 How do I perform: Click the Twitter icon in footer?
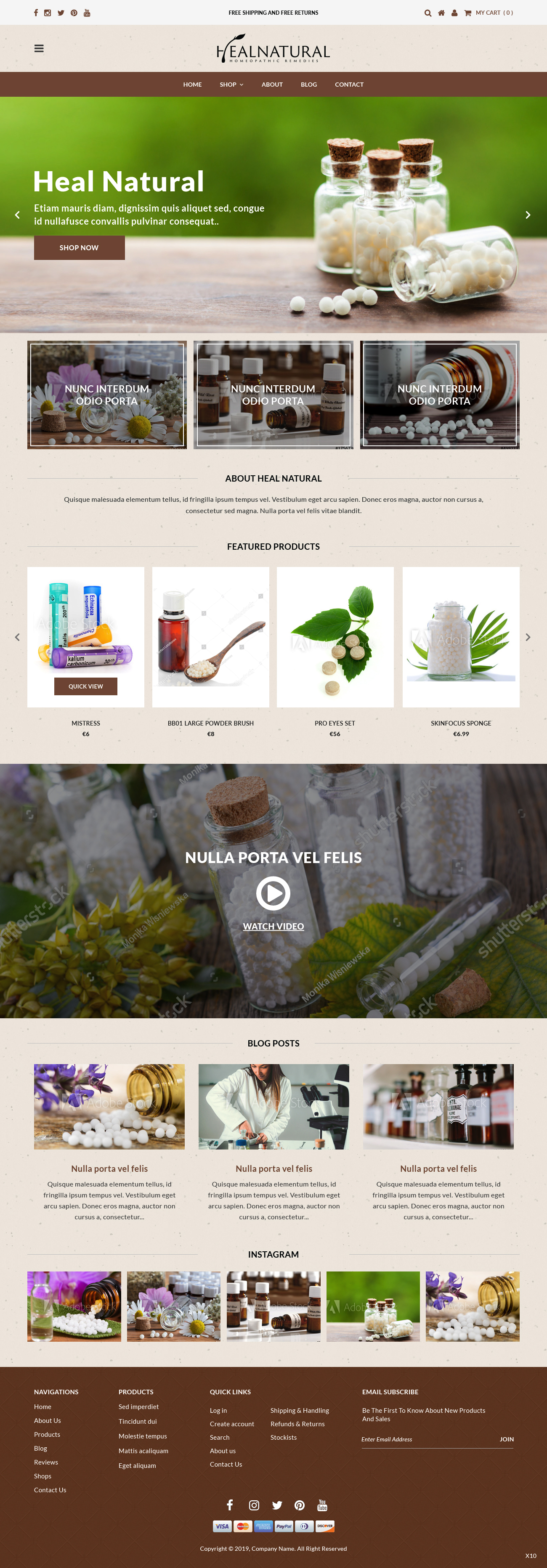[x=277, y=1505]
